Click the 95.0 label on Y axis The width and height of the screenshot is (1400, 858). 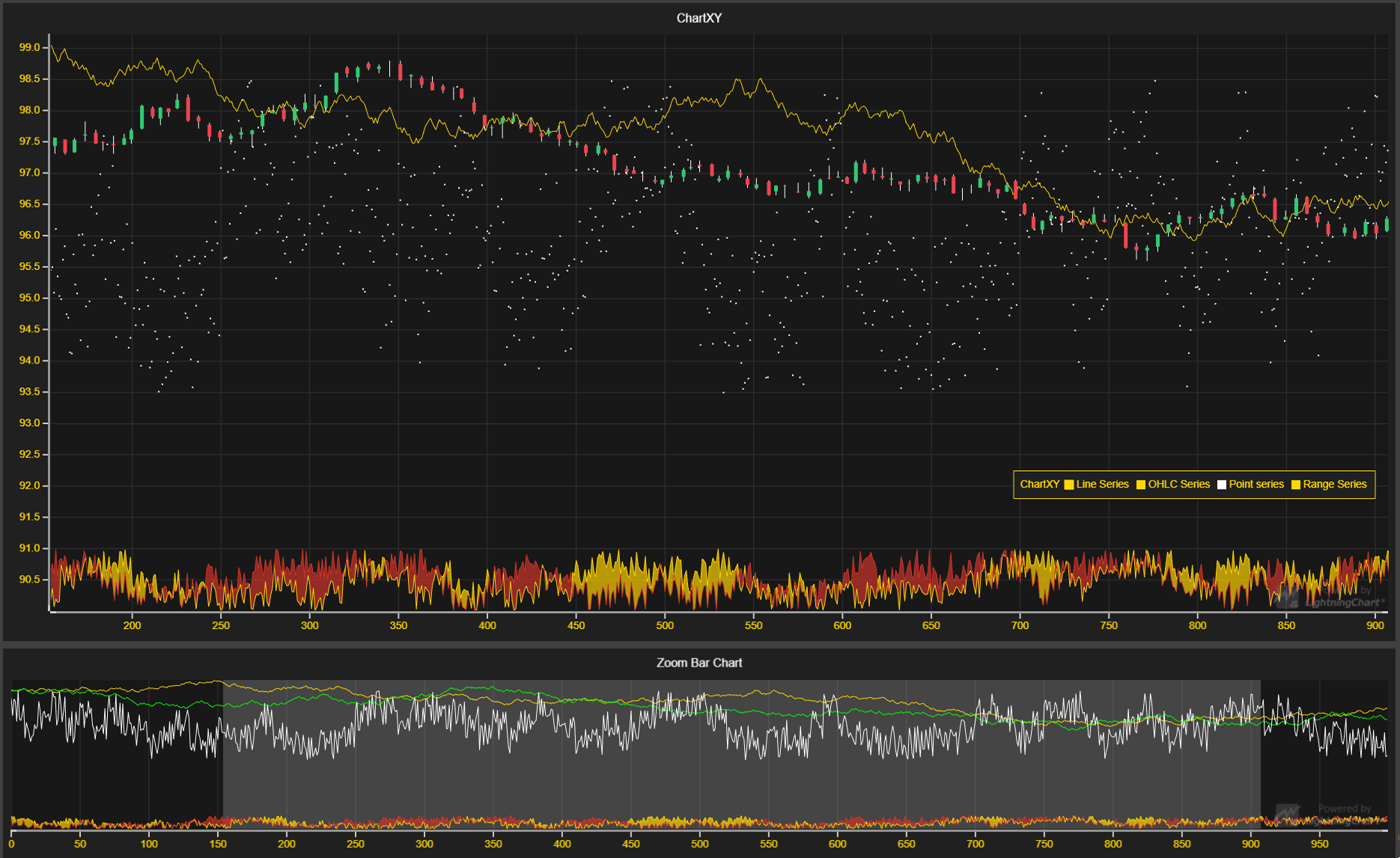pos(30,297)
